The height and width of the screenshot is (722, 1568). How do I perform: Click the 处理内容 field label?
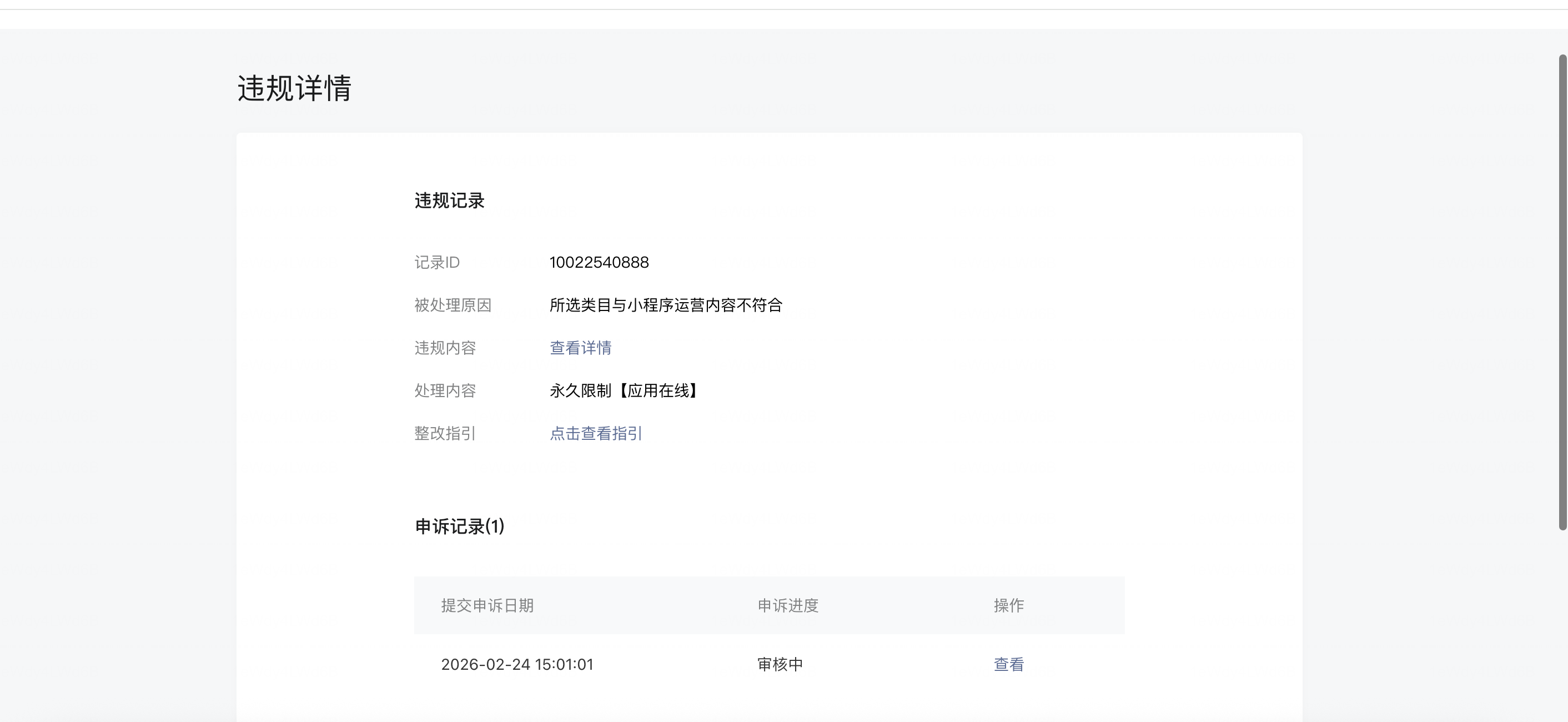click(445, 390)
